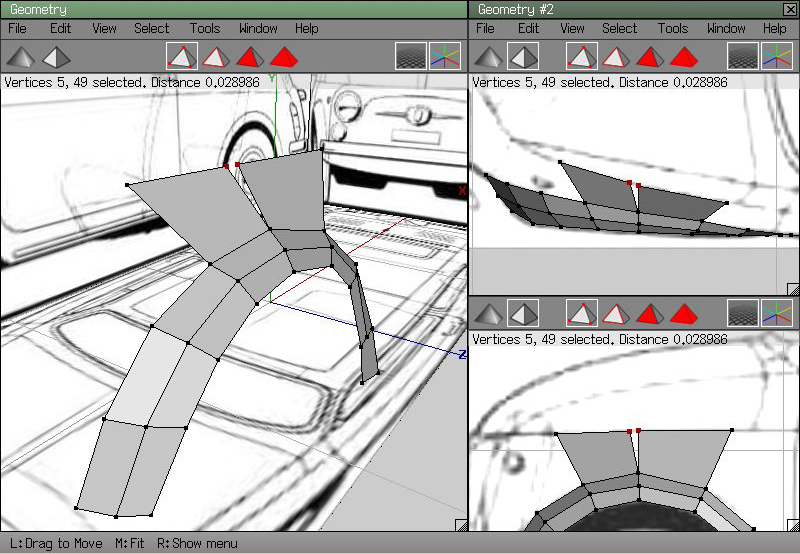
Task: Expand the Select menu in Geometry #2
Action: coord(619,29)
